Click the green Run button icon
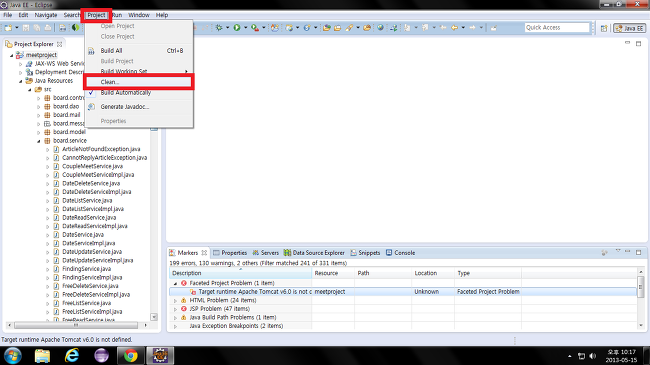The height and width of the screenshot is (365, 650). pyautogui.click(x=237, y=28)
